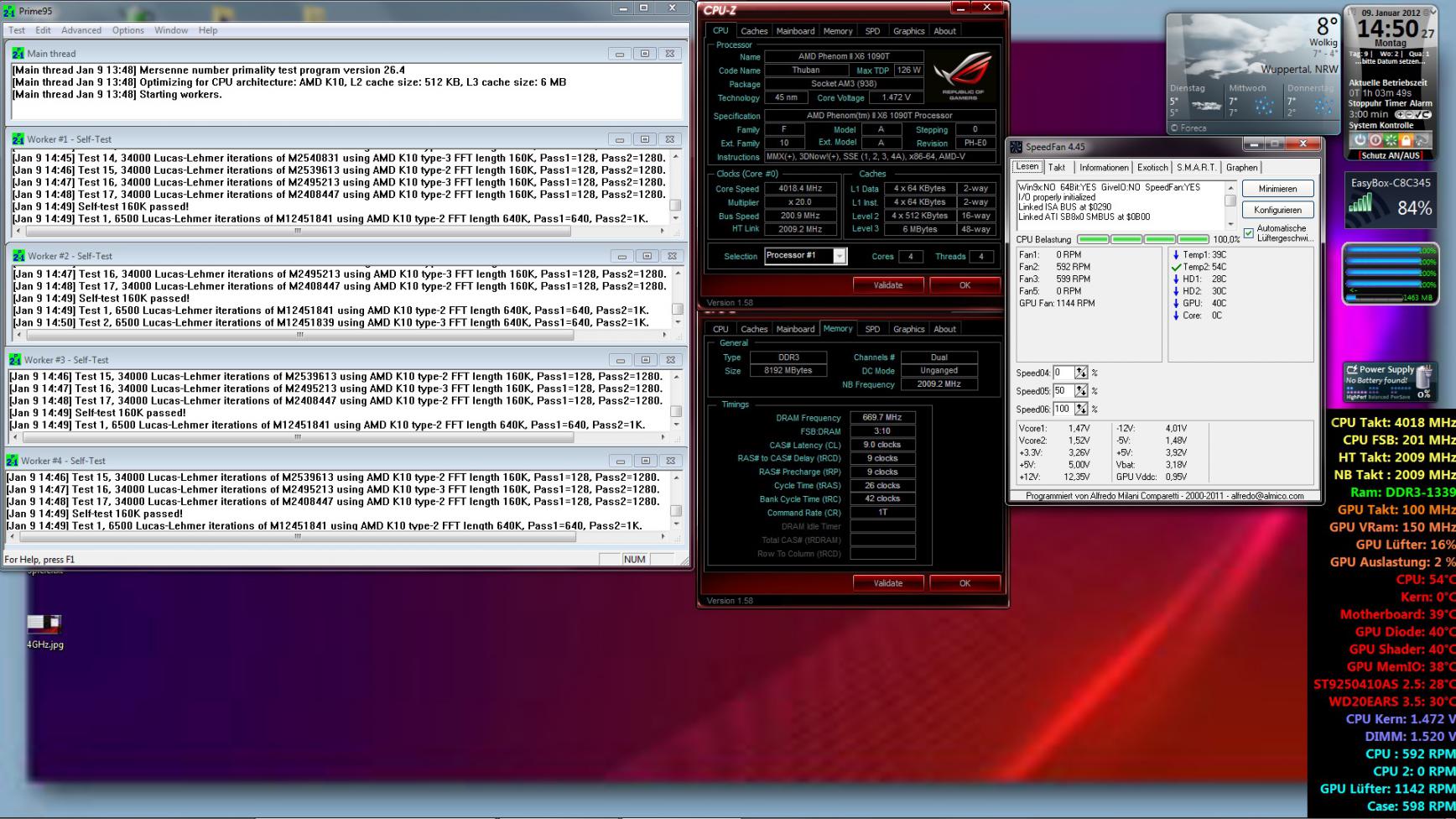The image size is (1456, 819).
Task: Click Validate in the upper CPU-Z window
Action: point(888,285)
